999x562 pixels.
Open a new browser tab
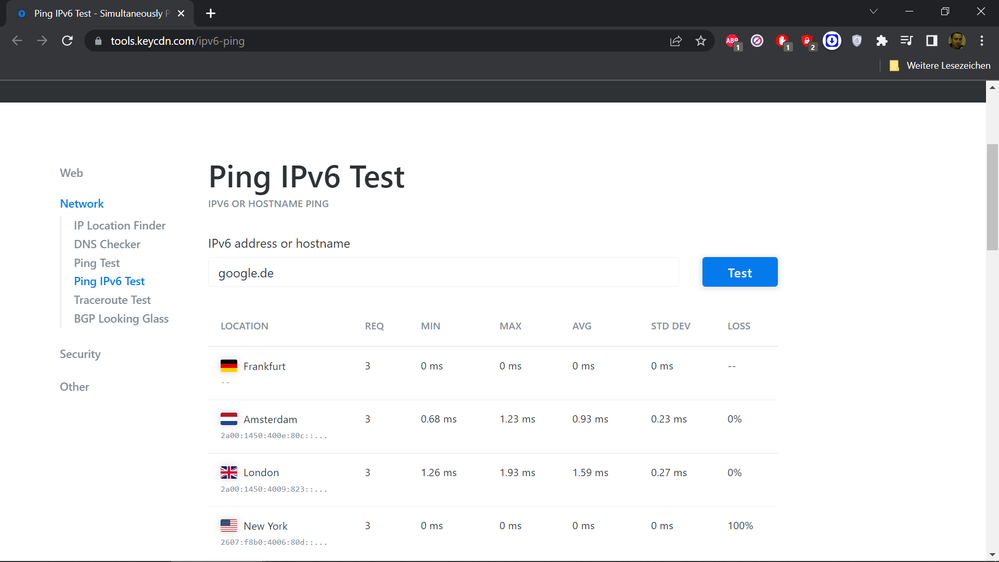pos(211,14)
